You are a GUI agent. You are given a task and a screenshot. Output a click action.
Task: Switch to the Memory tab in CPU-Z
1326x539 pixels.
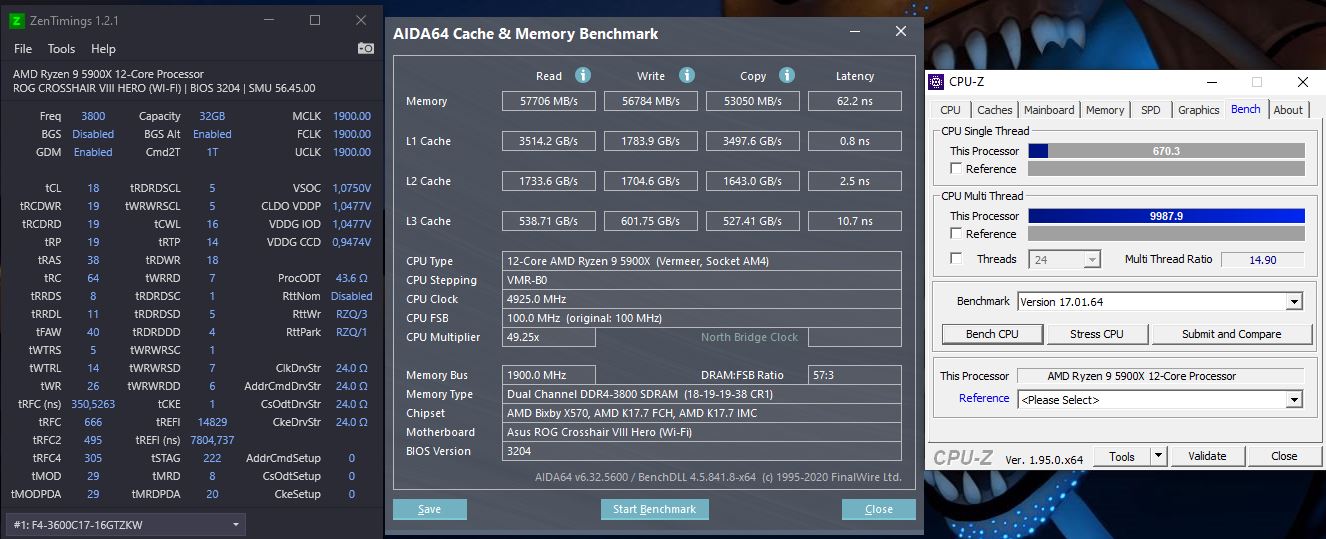(1105, 110)
